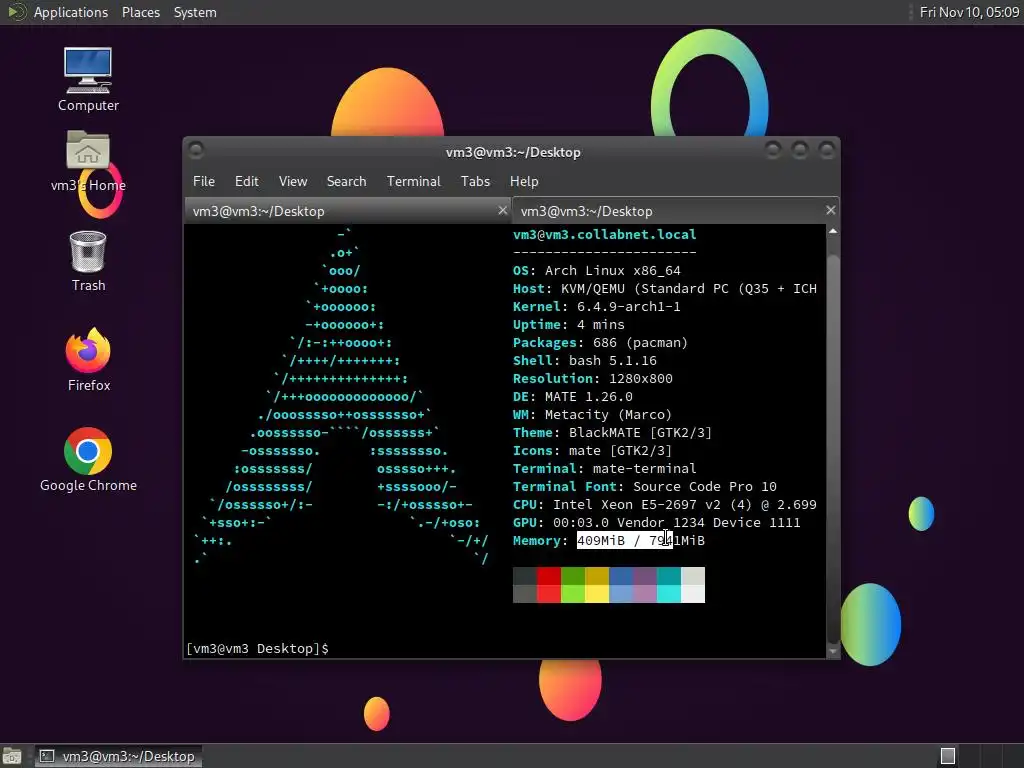Open the terminal Edit menu
Screen dimensions: 1024x768
[246, 182]
